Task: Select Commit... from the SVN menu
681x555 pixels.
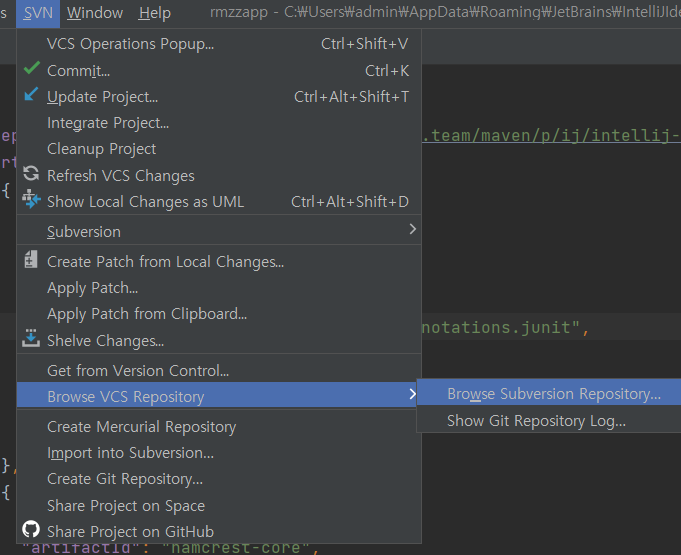Action: pyautogui.click(x=219, y=70)
